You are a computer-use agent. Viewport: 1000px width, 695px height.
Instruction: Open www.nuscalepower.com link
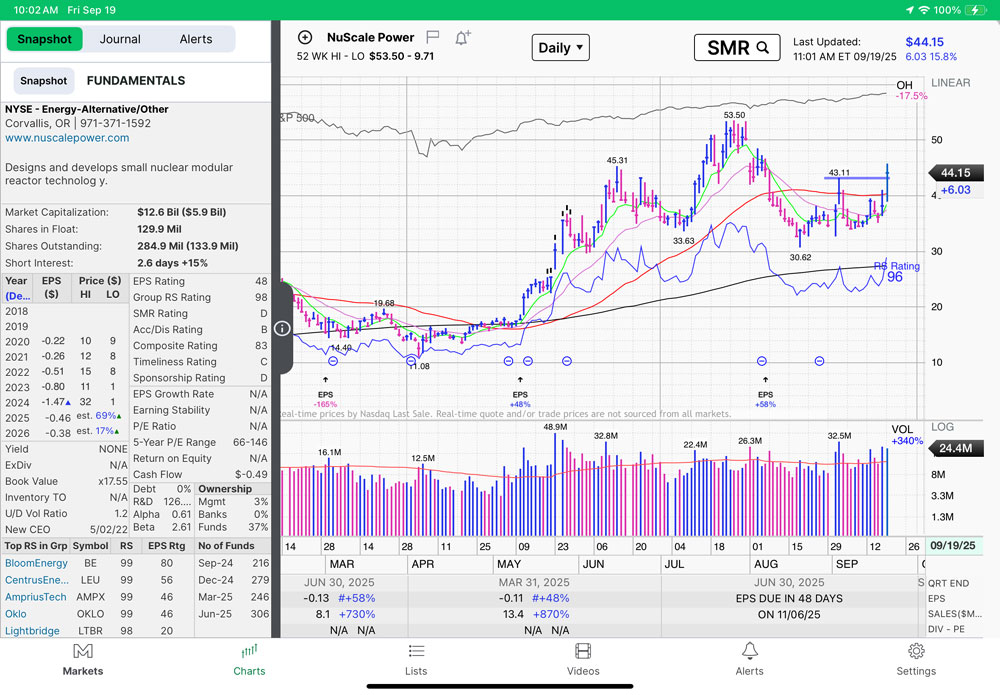point(67,138)
